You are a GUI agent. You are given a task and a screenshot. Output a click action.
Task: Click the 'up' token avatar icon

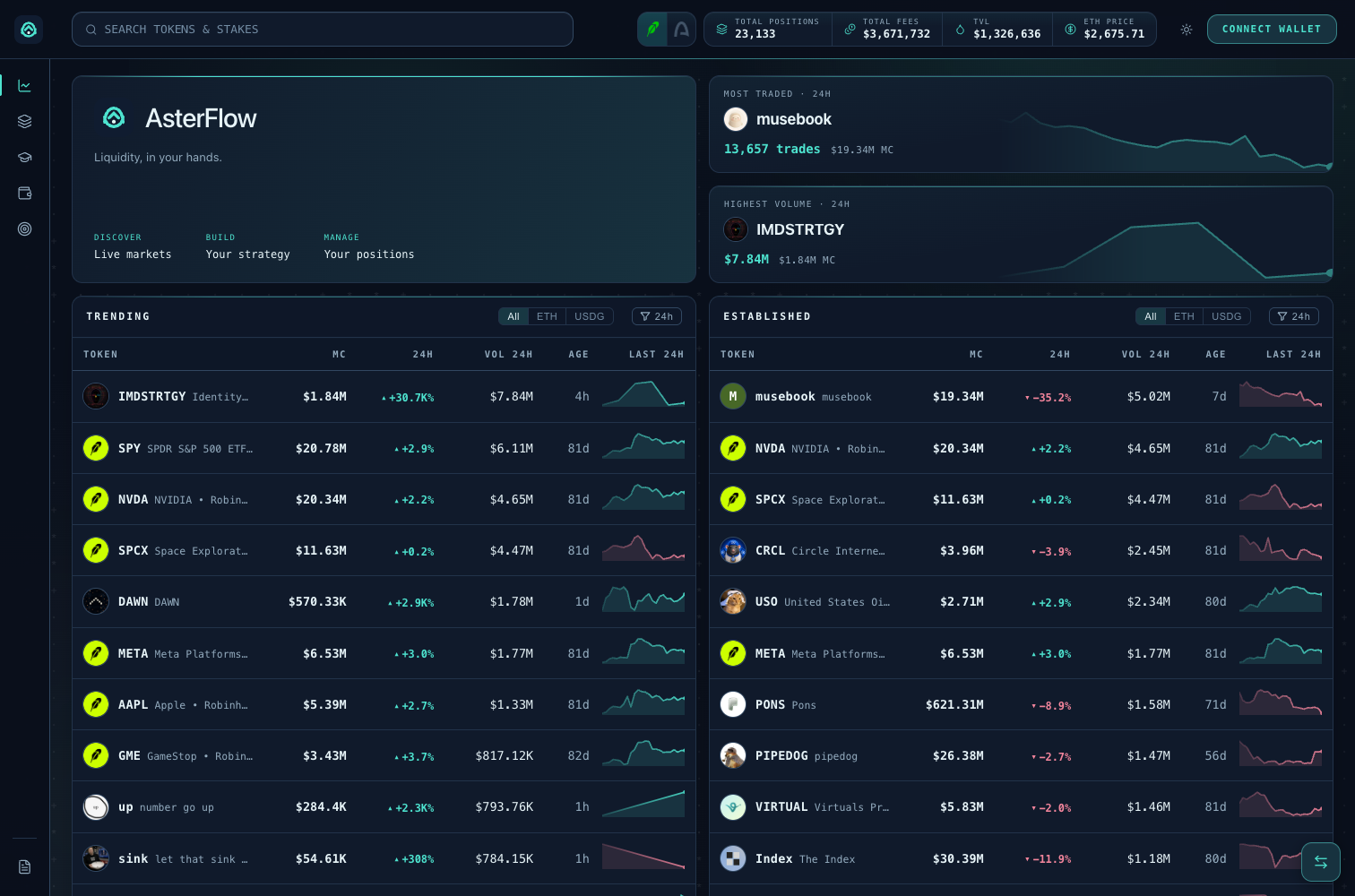[96, 807]
